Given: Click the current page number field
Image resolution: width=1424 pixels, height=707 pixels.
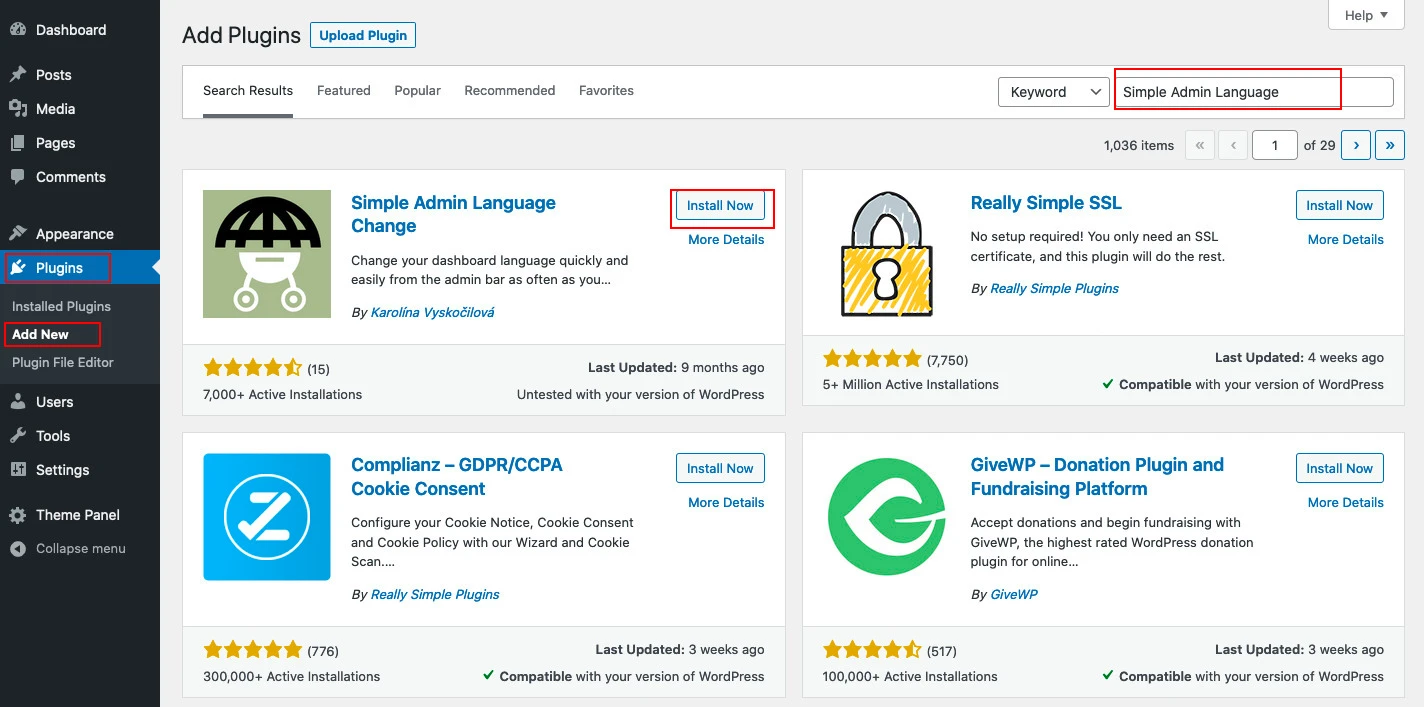Looking at the screenshot, I should point(1274,145).
